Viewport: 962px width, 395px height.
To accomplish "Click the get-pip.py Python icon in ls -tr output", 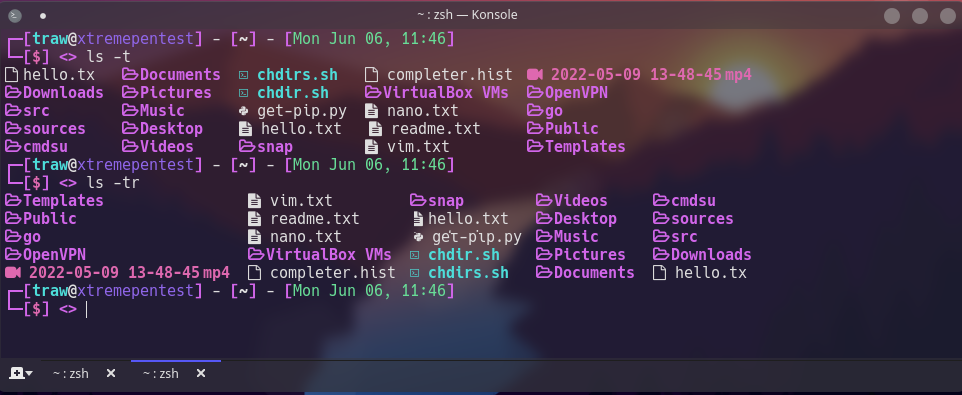I will click(x=418, y=237).
